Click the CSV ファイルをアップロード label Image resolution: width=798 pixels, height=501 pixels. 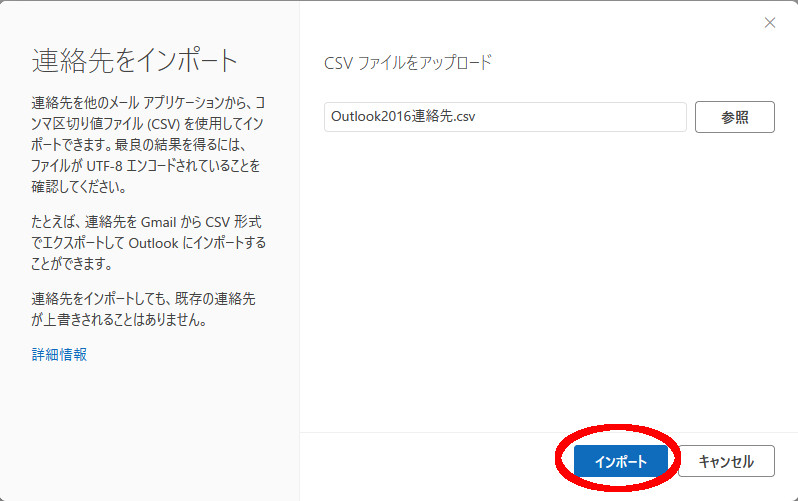click(408, 62)
